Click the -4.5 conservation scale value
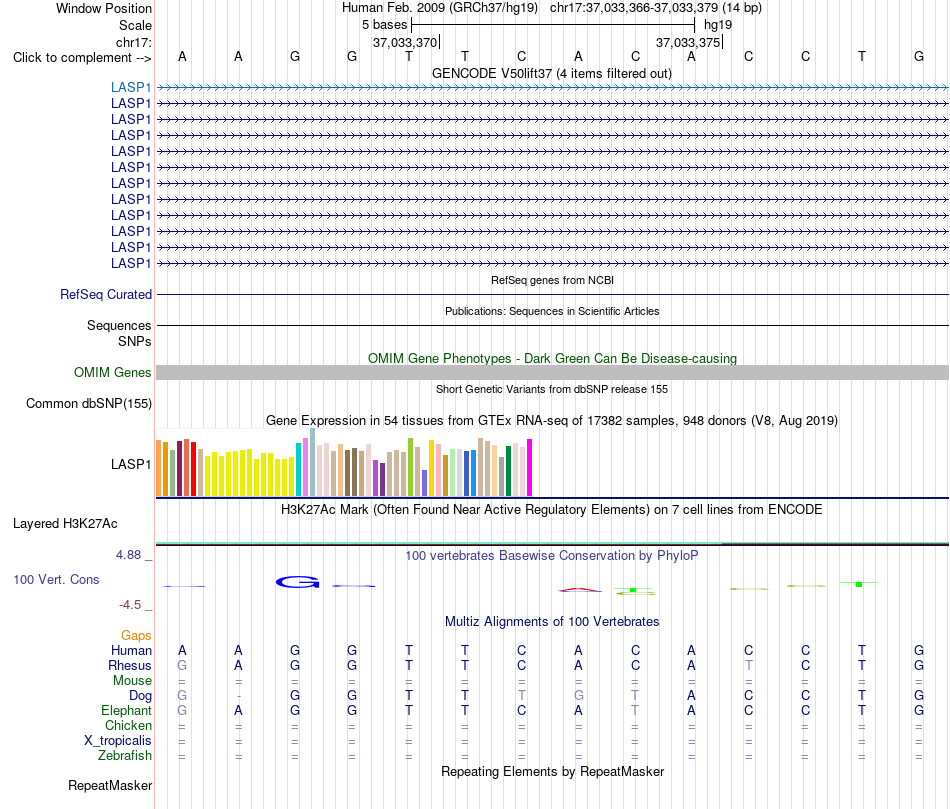This screenshot has height=809, width=950. coord(130,605)
